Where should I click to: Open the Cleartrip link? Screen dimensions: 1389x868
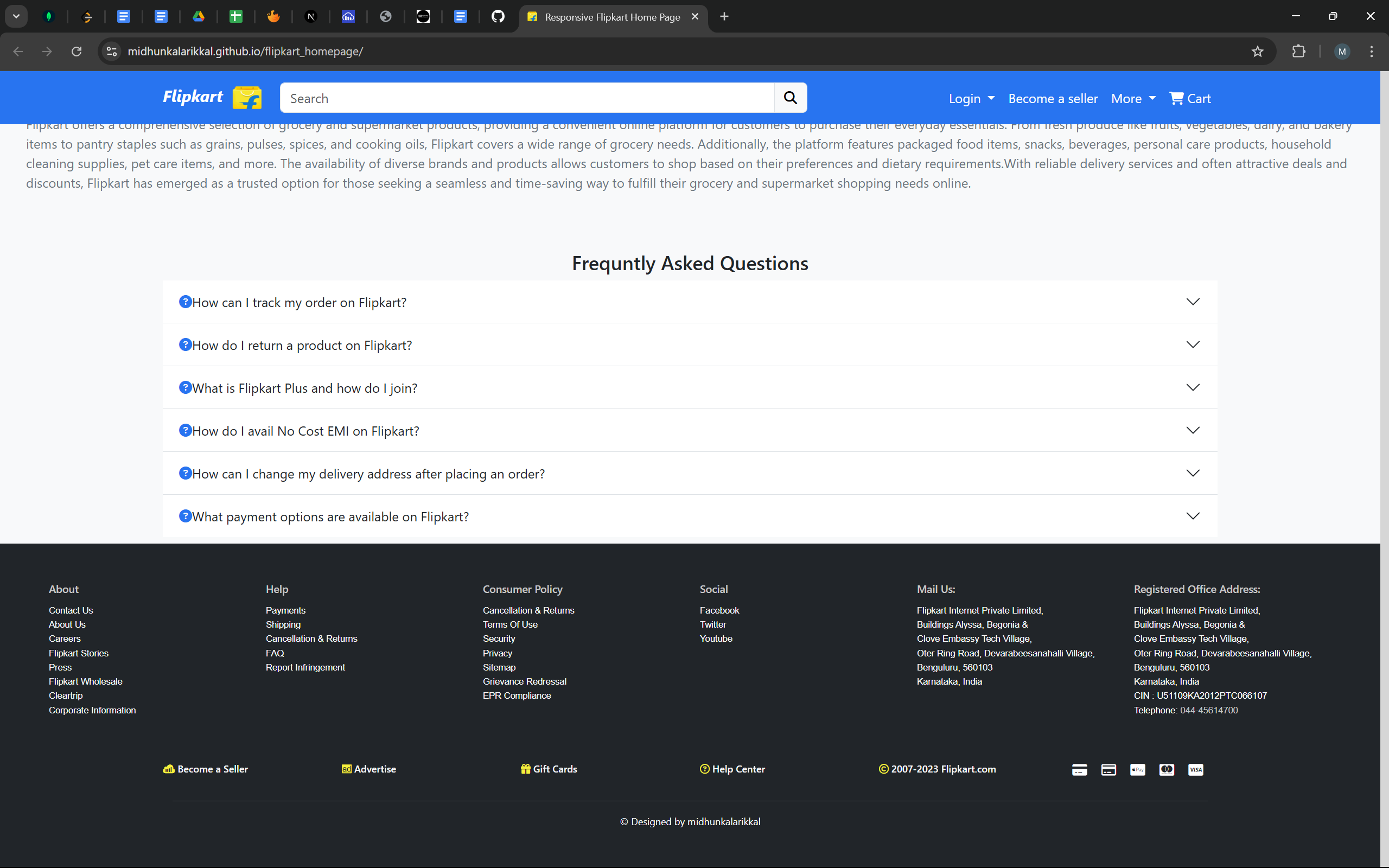(x=66, y=695)
